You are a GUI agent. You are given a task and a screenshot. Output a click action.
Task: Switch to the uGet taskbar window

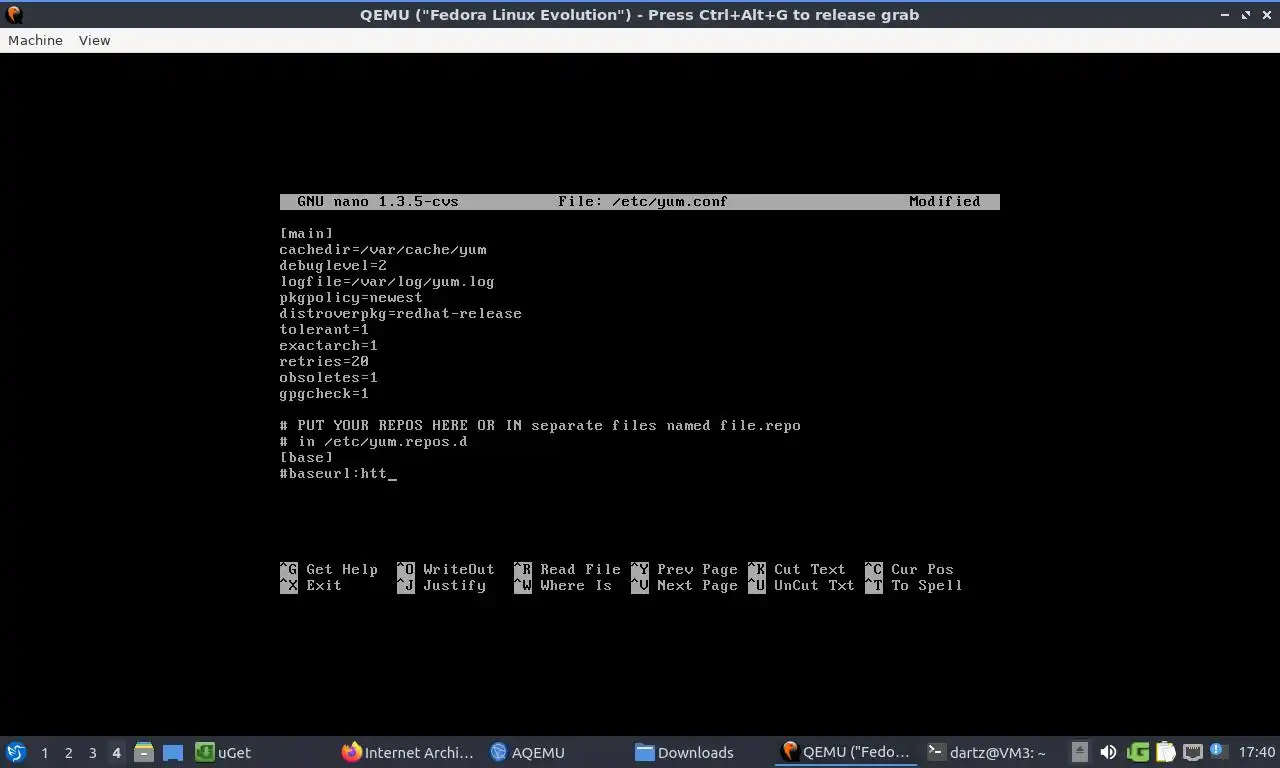pyautogui.click(x=223, y=752)
